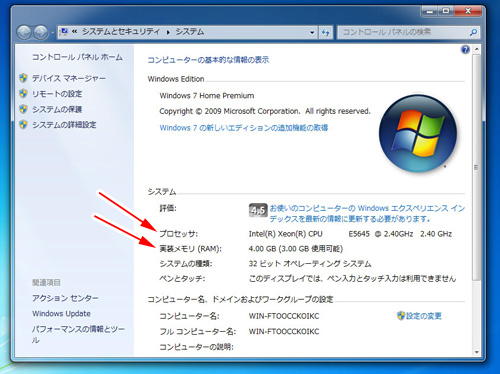Open Windows Update link in sidebar
The height and width of the screenshot is (374, 500).
[61, 314]
